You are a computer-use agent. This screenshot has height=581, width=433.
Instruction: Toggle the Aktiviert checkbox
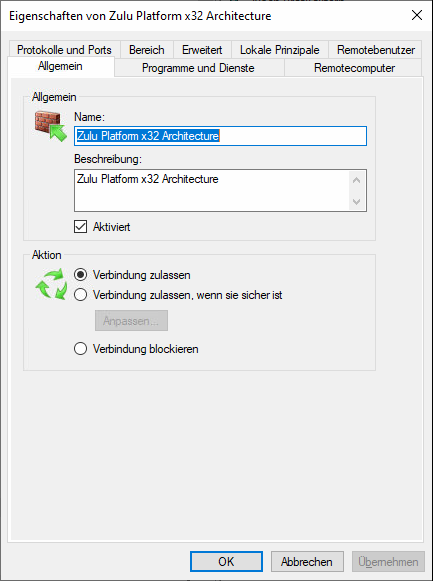pyautogui.click(x=80, y=227)
